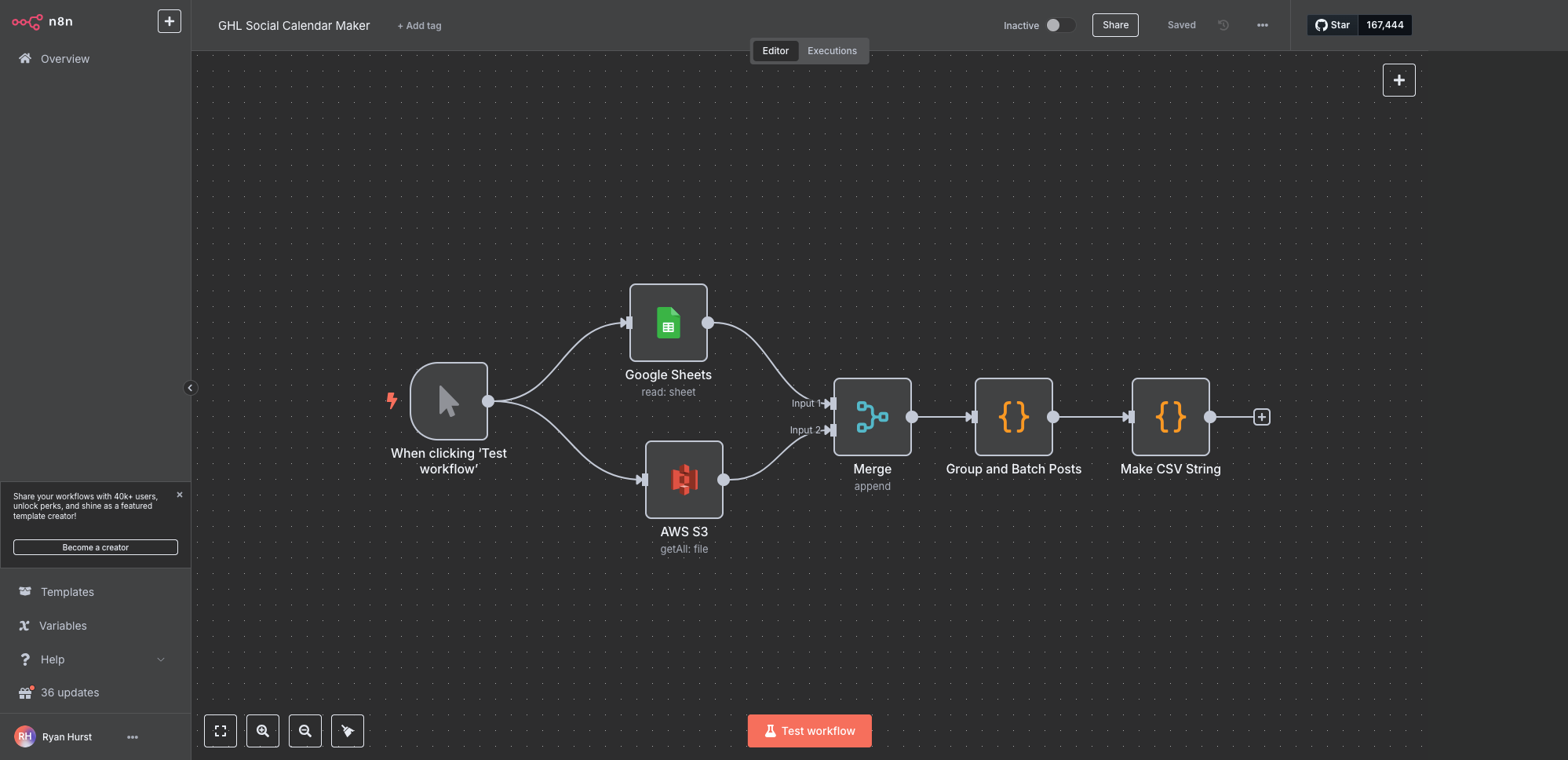Fit workflow to view

tap(221, 731)
